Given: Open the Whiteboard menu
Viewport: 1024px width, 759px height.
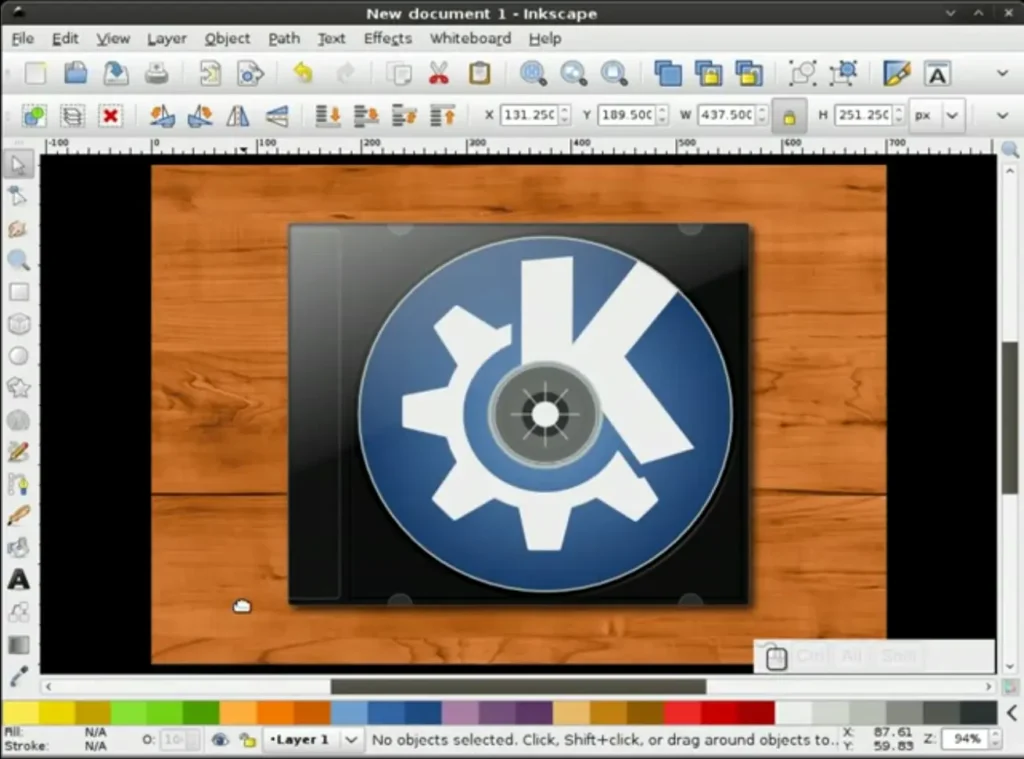Looking at the screenshot, I should 470,39.
